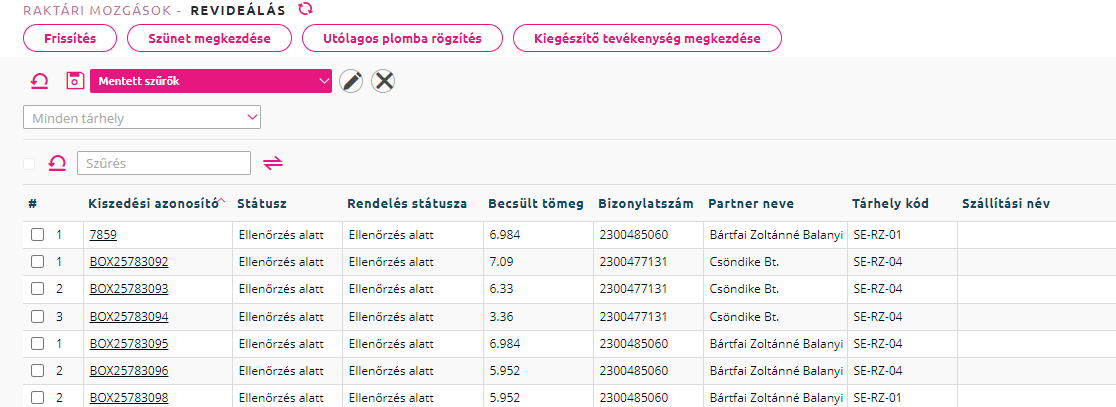Click the reset filter icon beside save icon

39,81
